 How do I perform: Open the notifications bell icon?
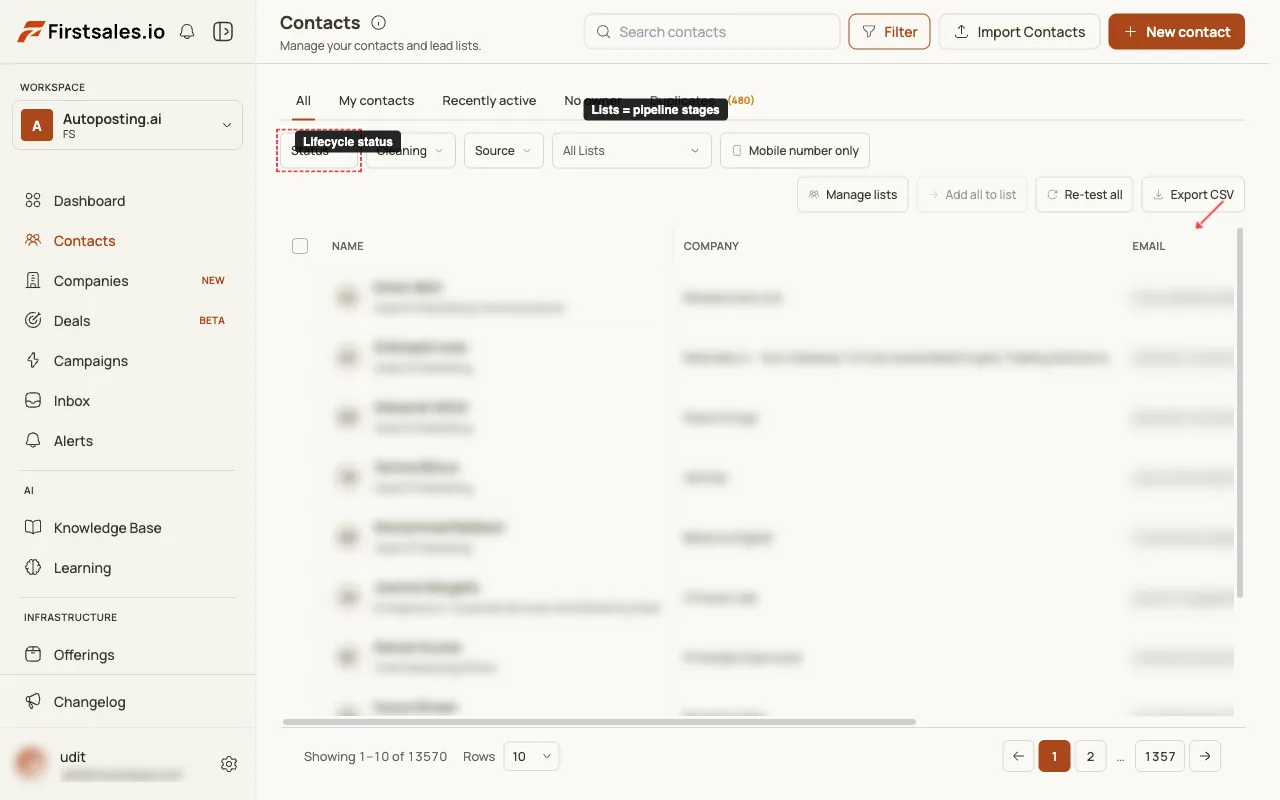click(187, 32)
